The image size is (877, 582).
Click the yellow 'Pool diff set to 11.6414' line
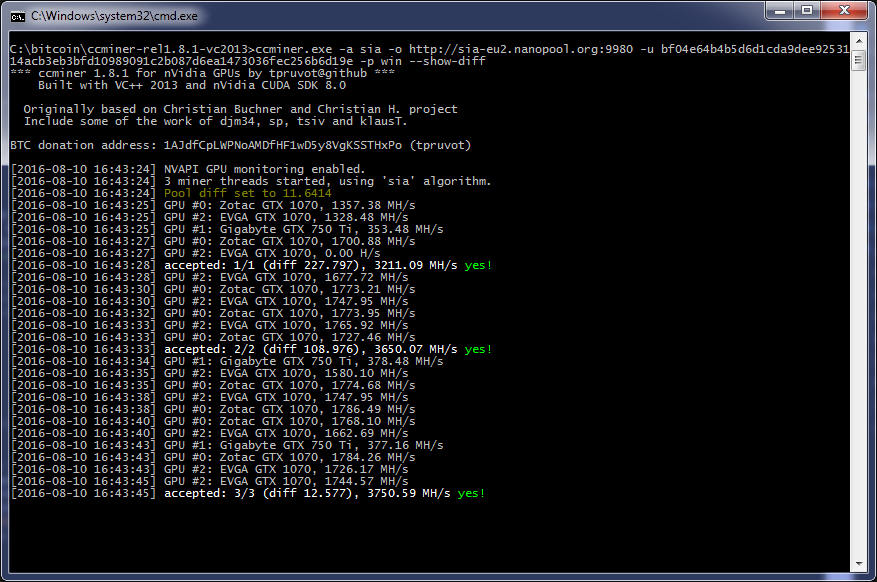pos(241,193)
